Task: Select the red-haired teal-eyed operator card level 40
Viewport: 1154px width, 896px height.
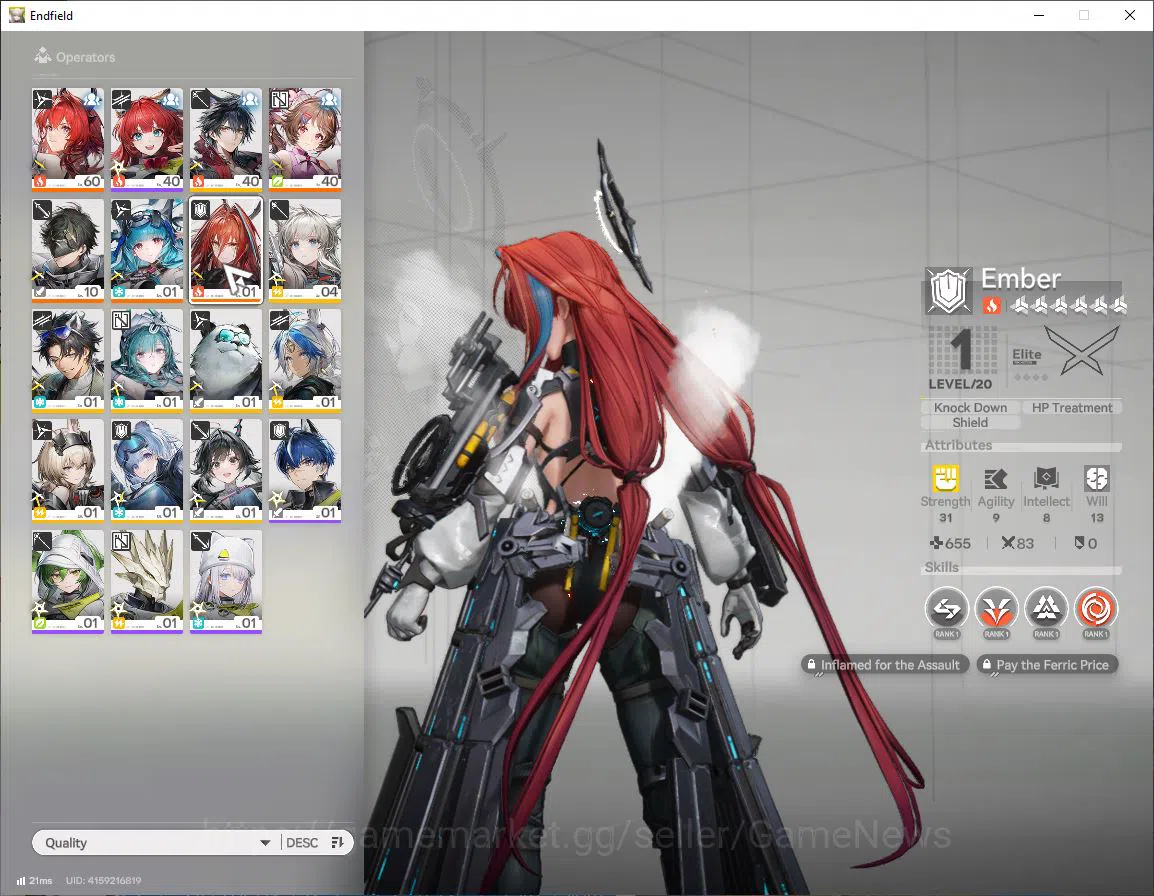Action: (x=147, y=139)
